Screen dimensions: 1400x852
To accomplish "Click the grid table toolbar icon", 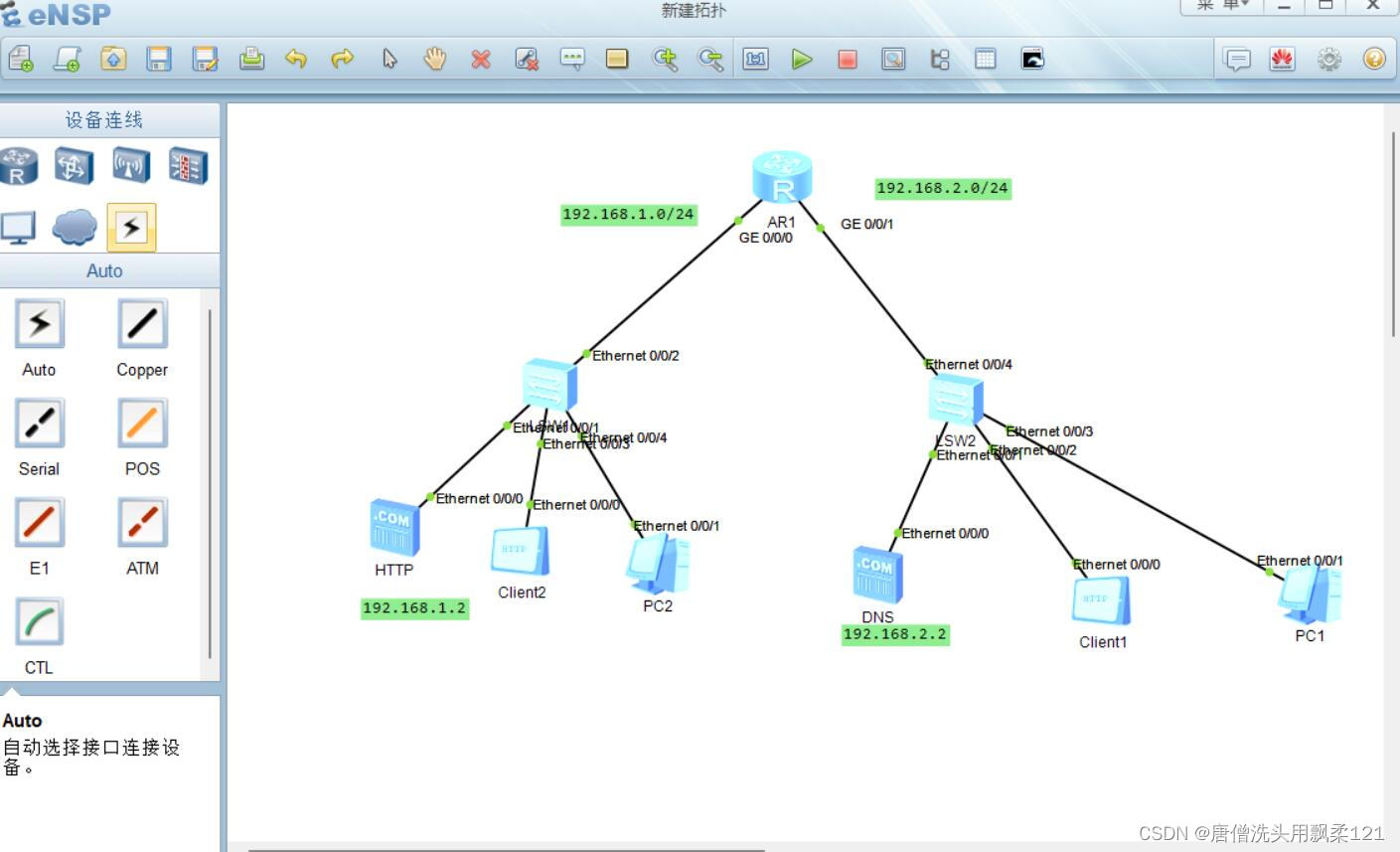I will tap(986, 60).
